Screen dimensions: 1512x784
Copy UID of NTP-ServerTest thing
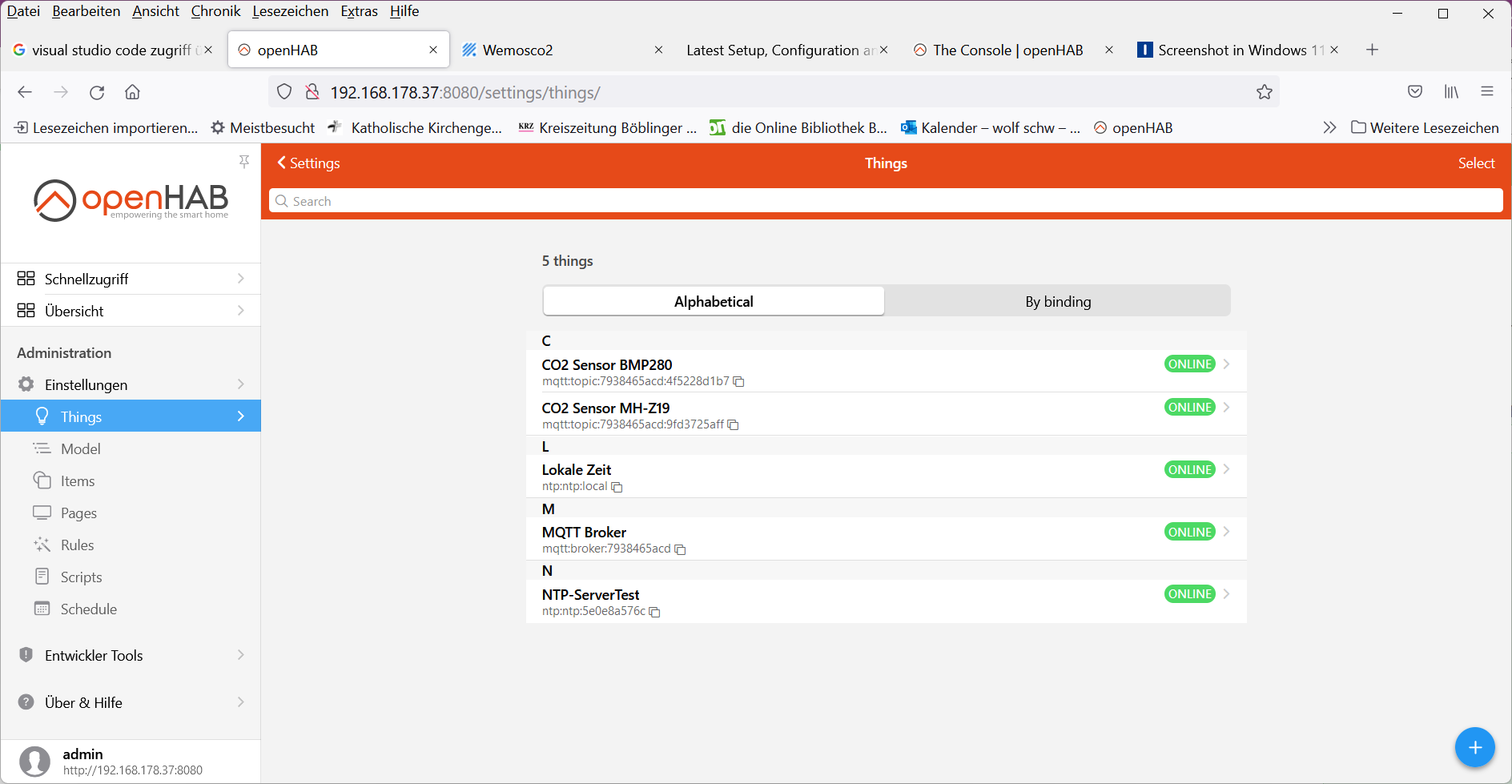click(x=654, y=612)
